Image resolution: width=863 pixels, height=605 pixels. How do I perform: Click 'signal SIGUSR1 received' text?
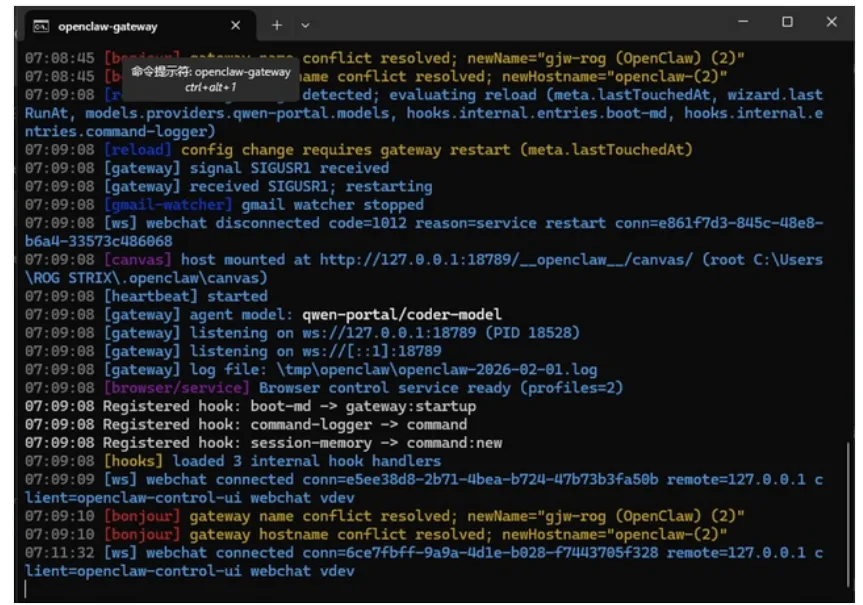(x=289, y=168)
